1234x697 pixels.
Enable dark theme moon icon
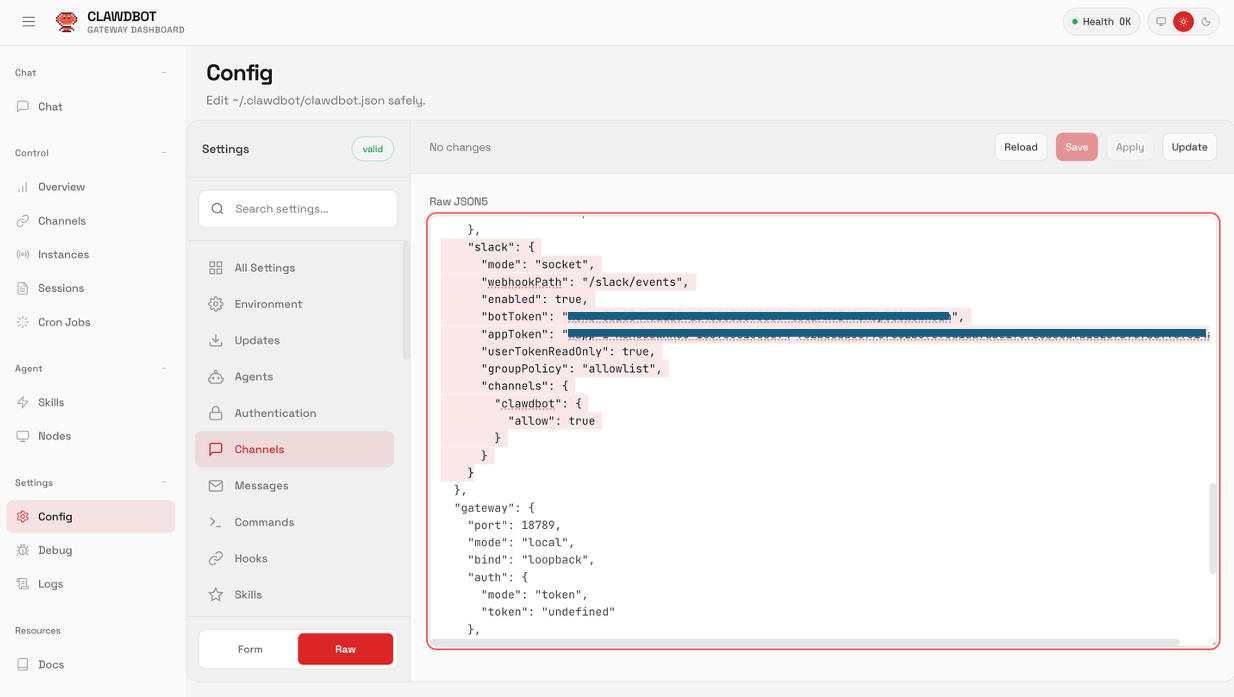[x=1206, y=21]
